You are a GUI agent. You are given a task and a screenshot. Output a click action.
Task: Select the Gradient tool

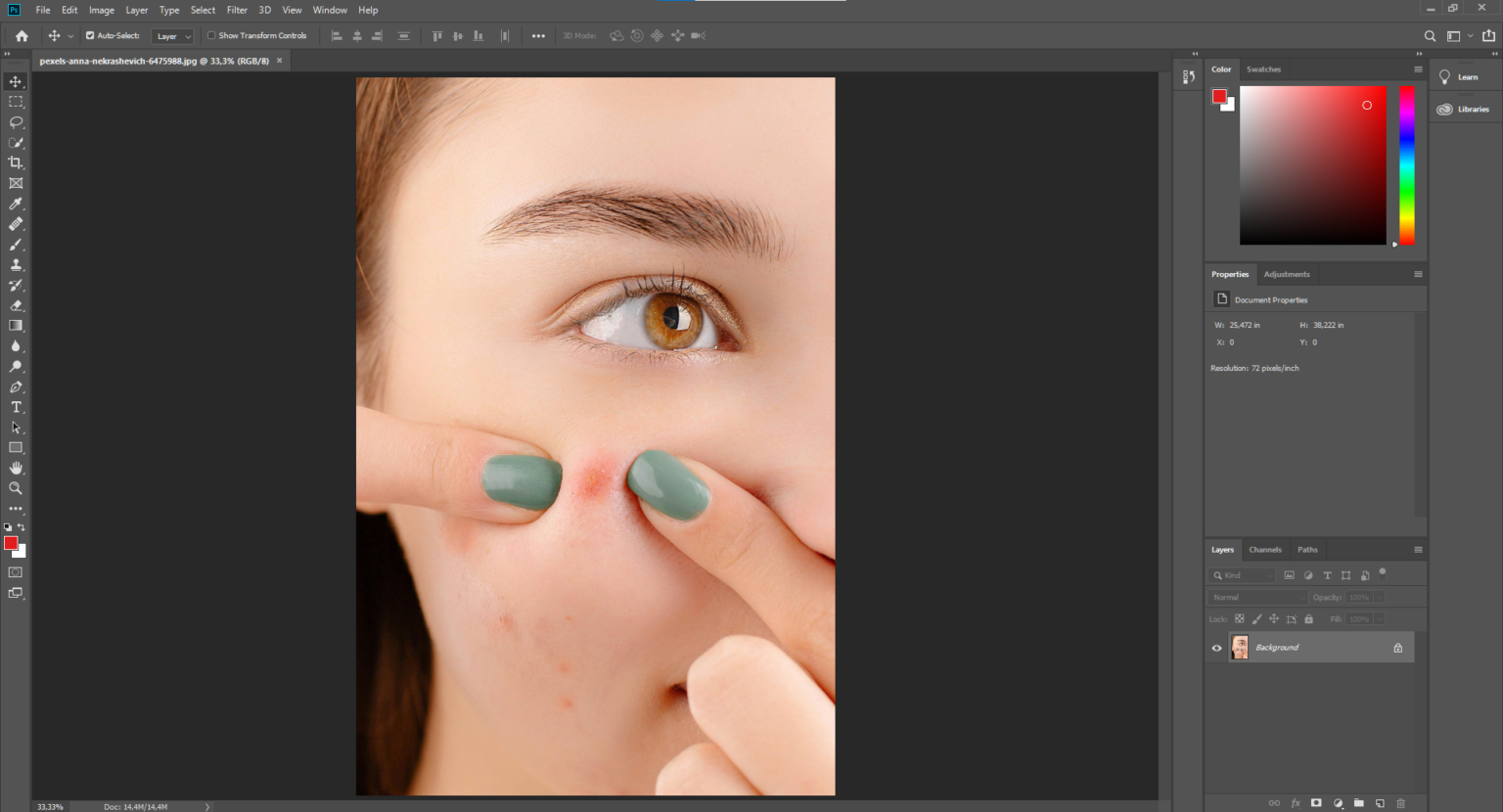point(16,326)
